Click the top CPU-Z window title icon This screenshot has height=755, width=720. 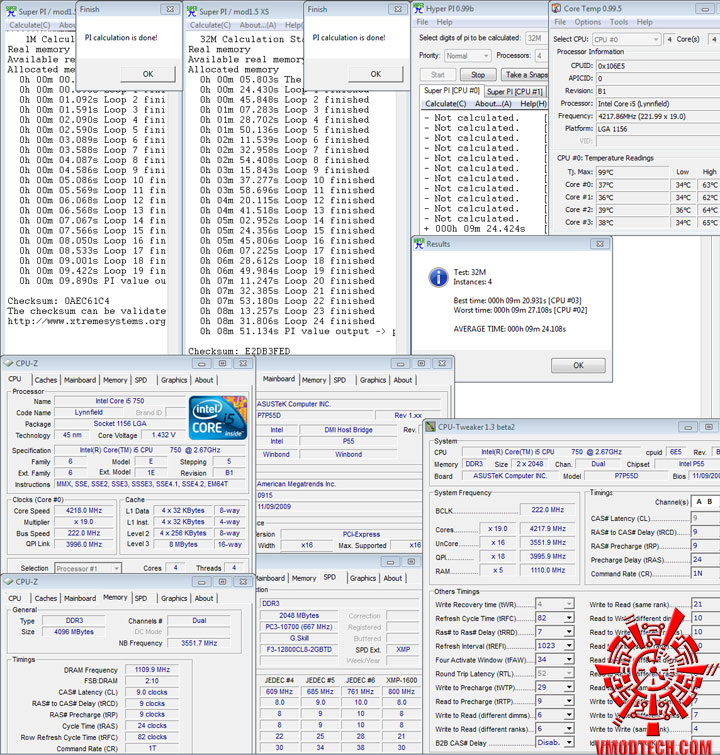coord(9,364)
